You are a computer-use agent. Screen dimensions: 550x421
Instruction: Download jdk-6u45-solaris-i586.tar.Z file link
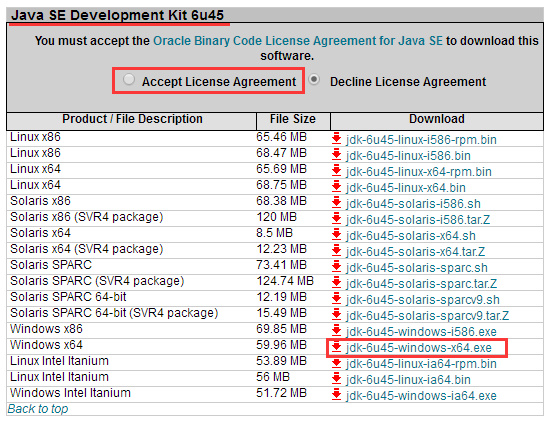click(418, 220)
